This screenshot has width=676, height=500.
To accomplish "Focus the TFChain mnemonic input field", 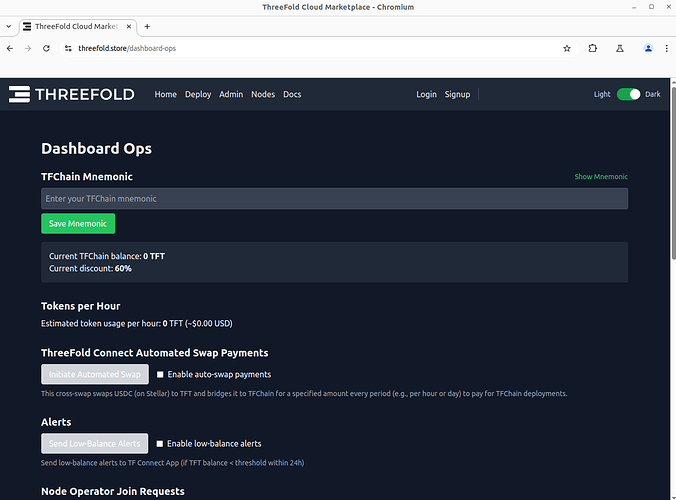I will [335, 199].
